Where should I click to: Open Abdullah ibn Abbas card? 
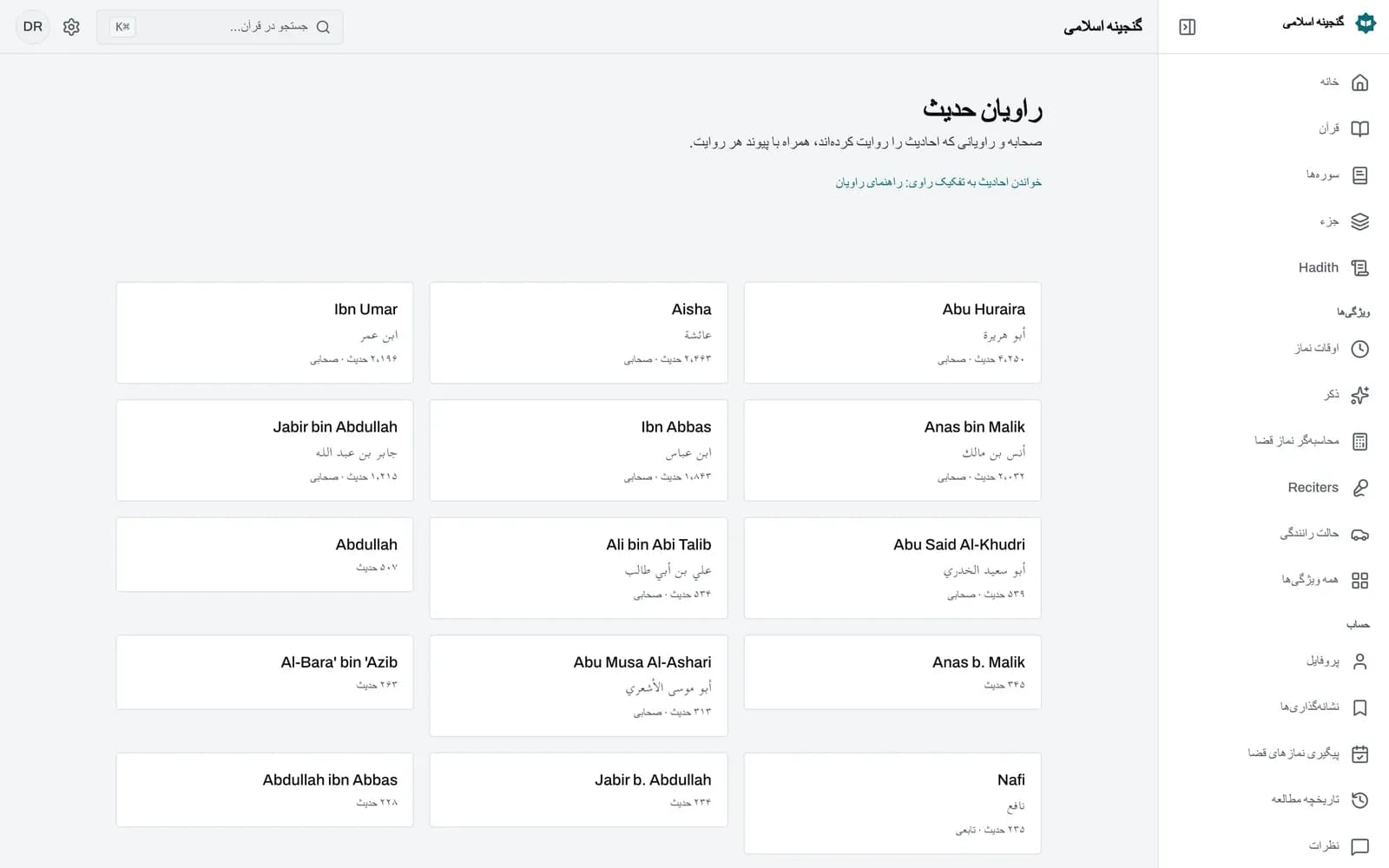click(265, 790)
